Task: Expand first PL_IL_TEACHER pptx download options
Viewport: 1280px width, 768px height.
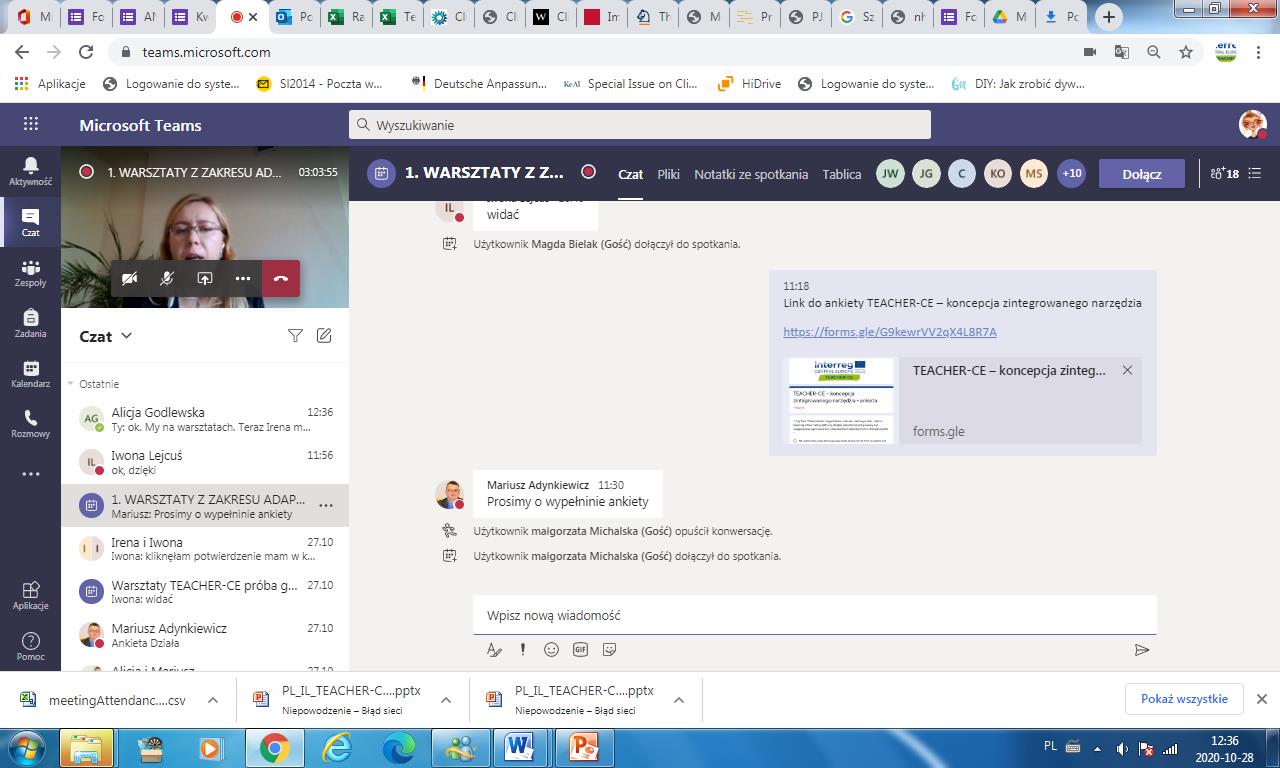Action: (446, 700)
